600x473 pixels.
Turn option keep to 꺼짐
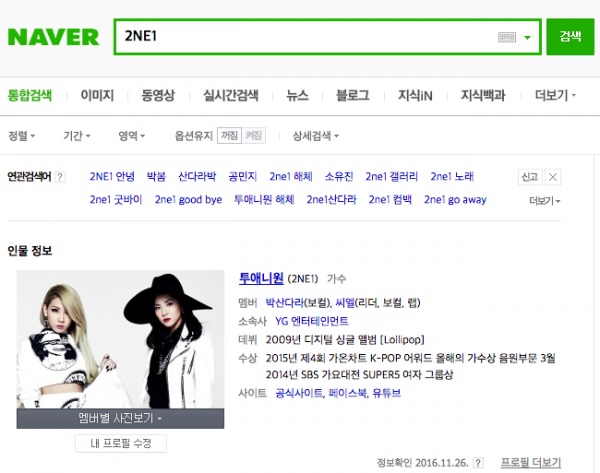229,135
